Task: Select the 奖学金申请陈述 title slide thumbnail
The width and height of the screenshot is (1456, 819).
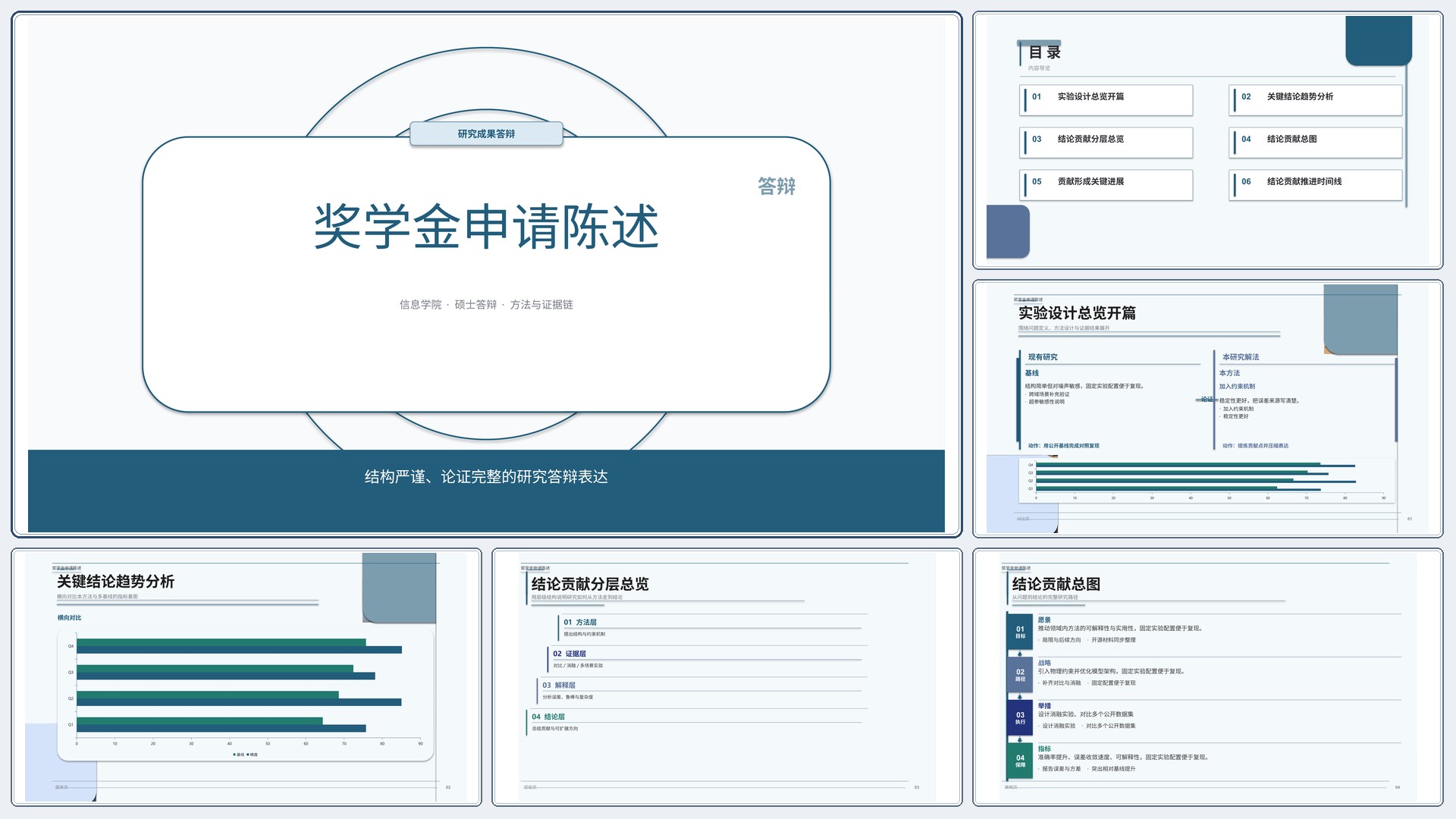Action: (486, 275)
